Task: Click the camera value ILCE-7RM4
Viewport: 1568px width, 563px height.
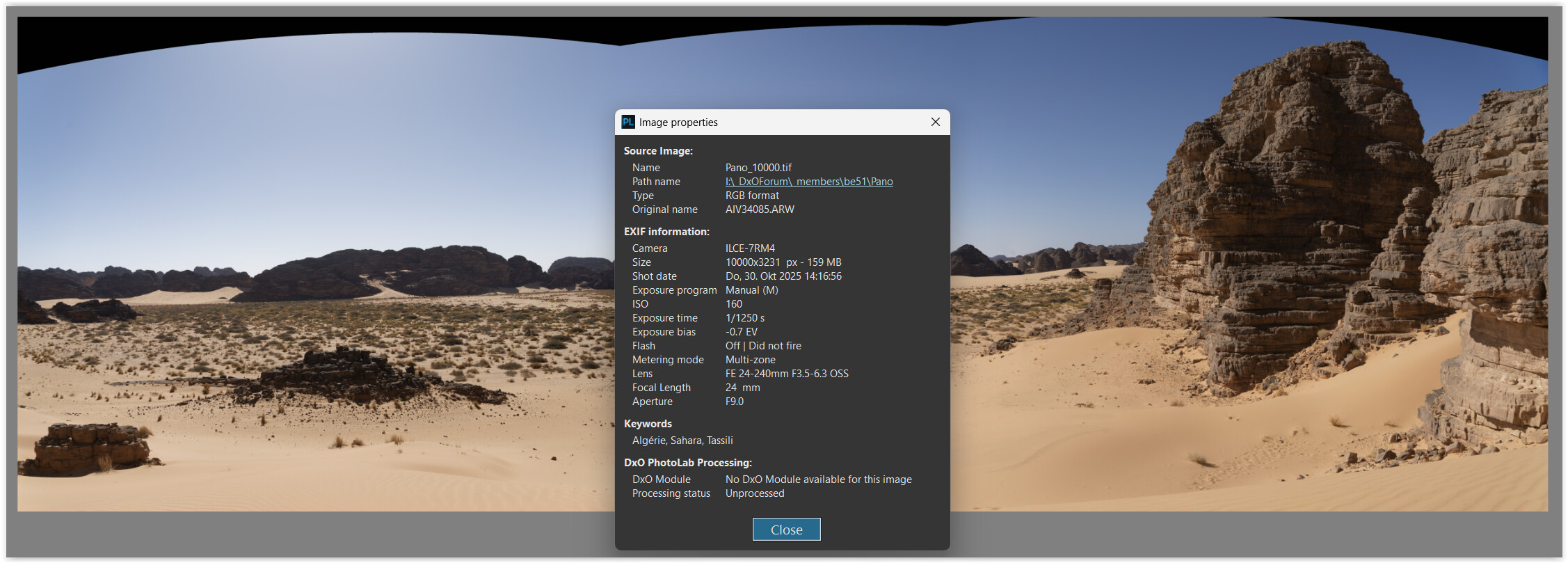Action: click(x=750, y=248)
